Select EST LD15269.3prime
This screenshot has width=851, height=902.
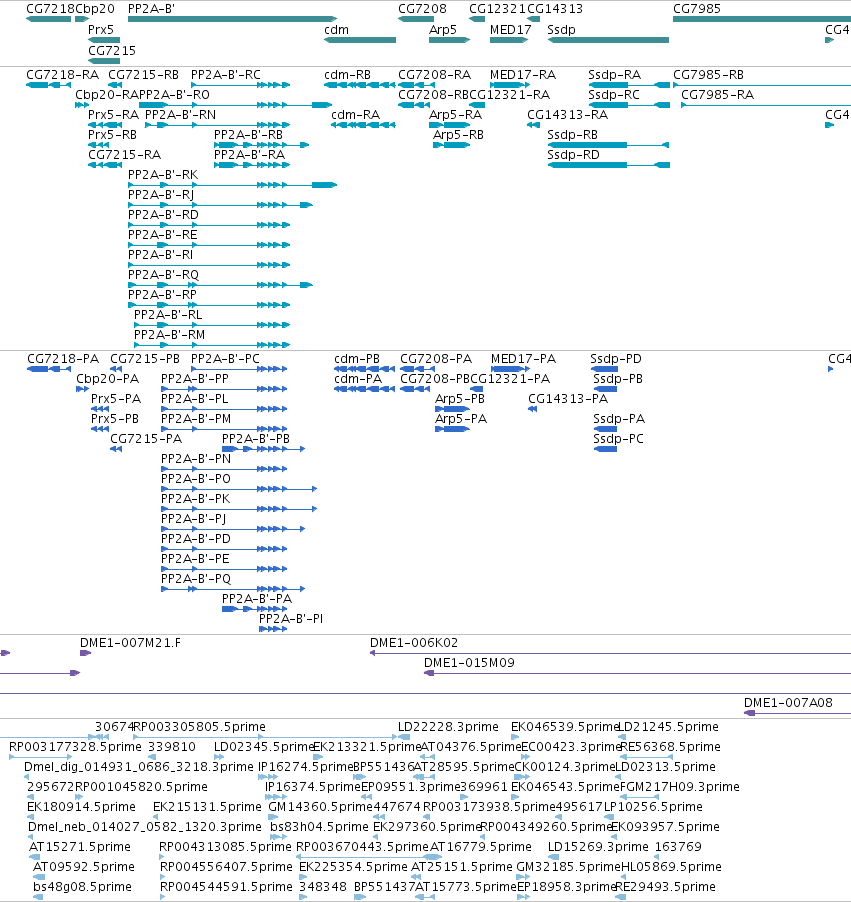pos(598,847)
